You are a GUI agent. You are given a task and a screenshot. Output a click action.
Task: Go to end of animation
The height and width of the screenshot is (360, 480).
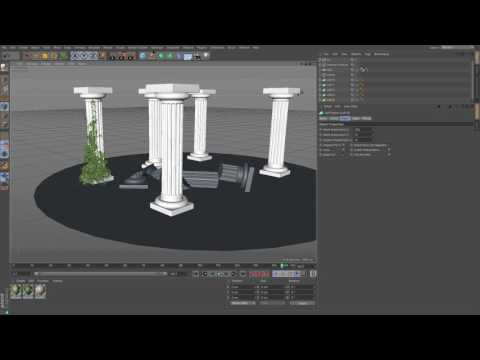tap(243, 274)
